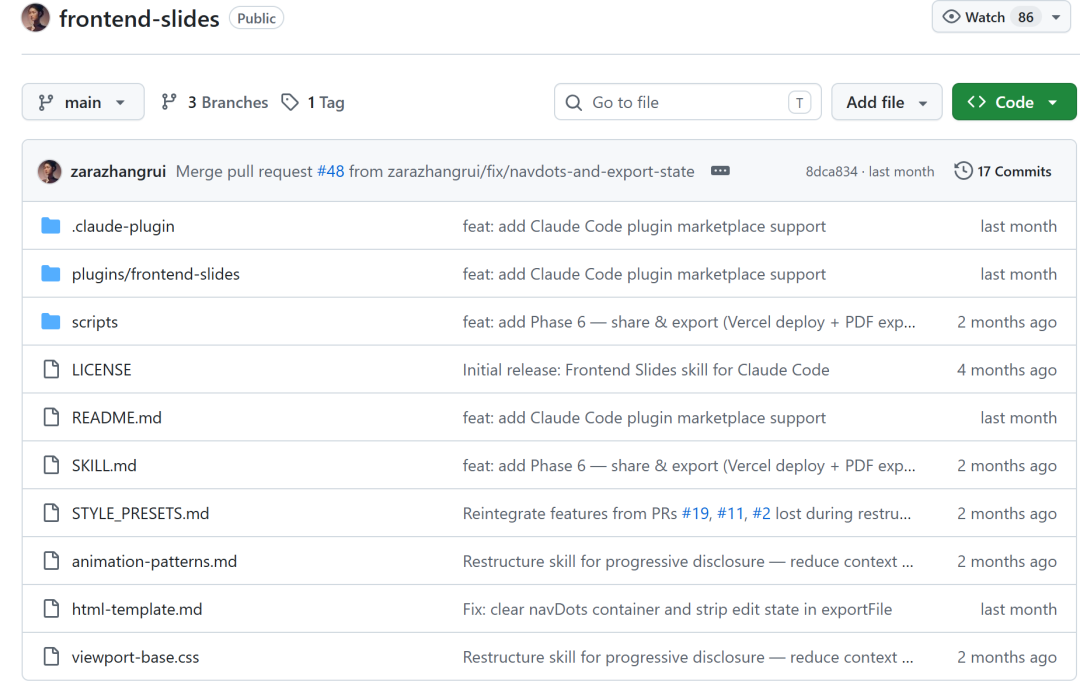Screen dimensions: 1080x682
Task: Click the repository owner avatar beside frontend-slides
Action: (x=35, y=18)
